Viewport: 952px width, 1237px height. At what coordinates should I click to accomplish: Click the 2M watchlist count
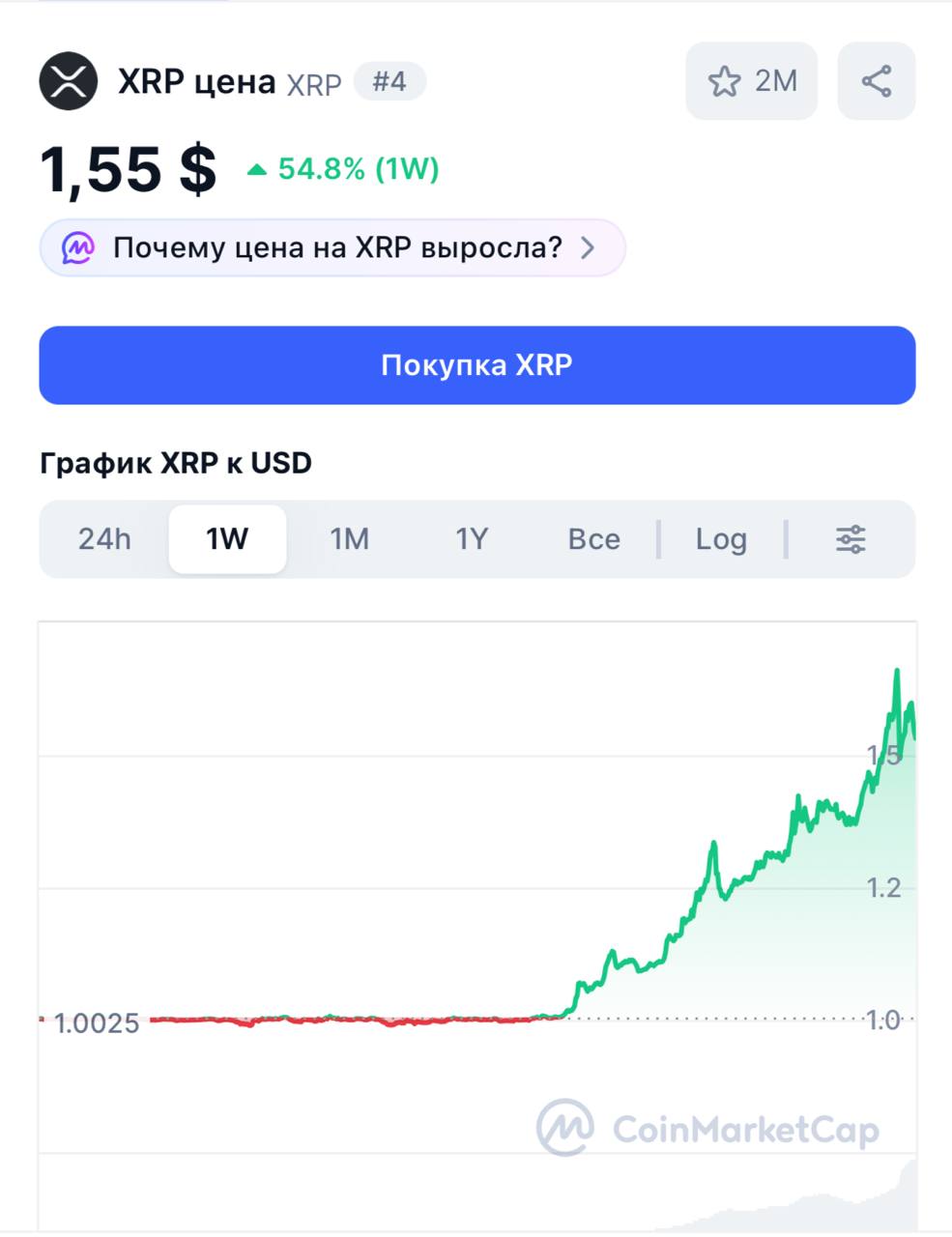pyautogui.click(x=776, y=81)
